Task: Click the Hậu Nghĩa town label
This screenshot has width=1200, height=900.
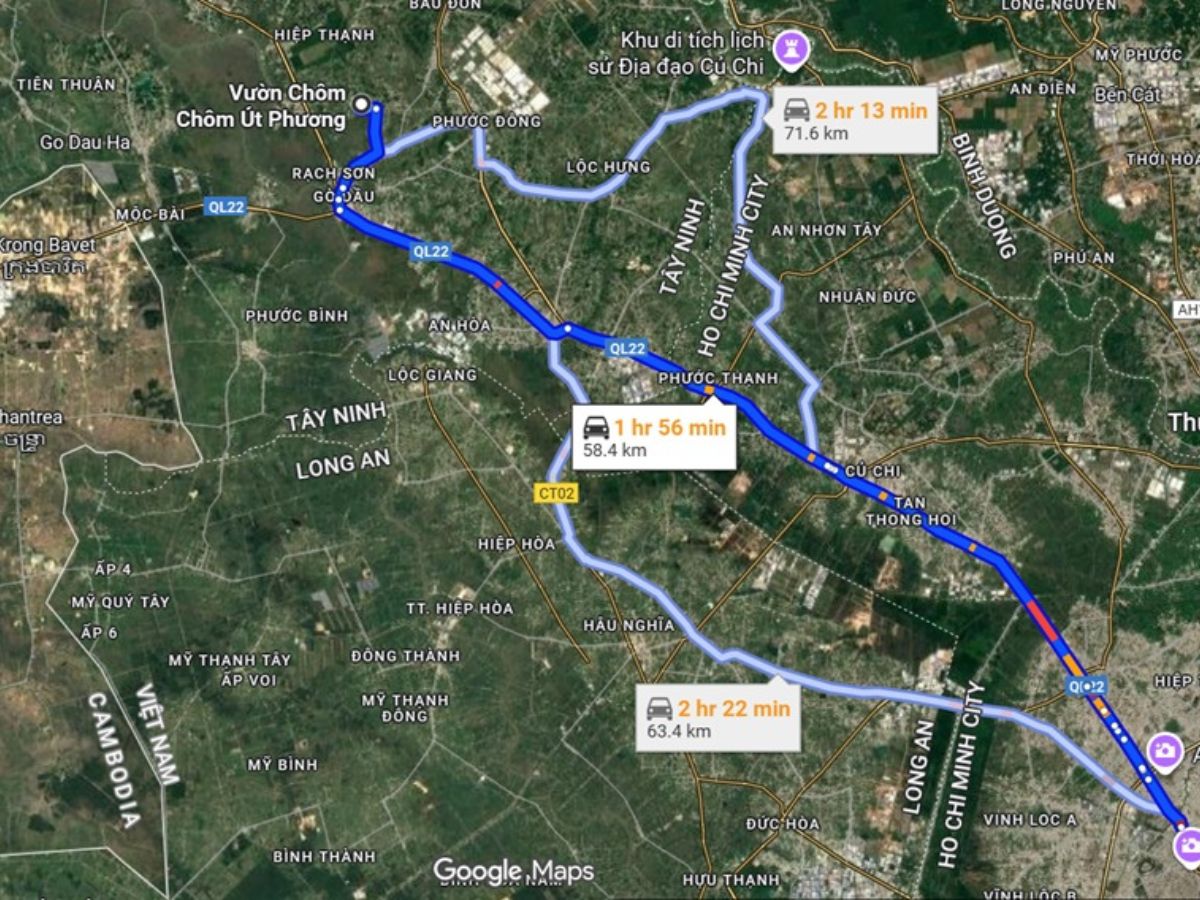Action: click(629, 625)
